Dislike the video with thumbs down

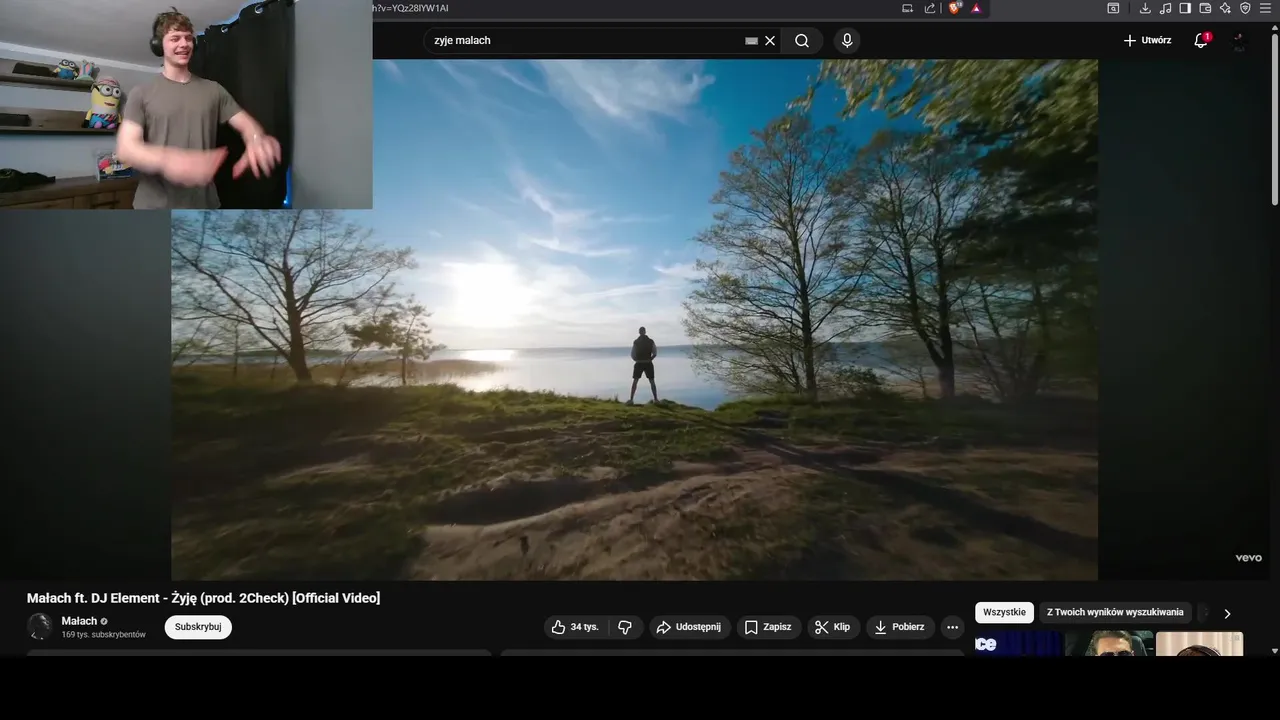[625, 627]
